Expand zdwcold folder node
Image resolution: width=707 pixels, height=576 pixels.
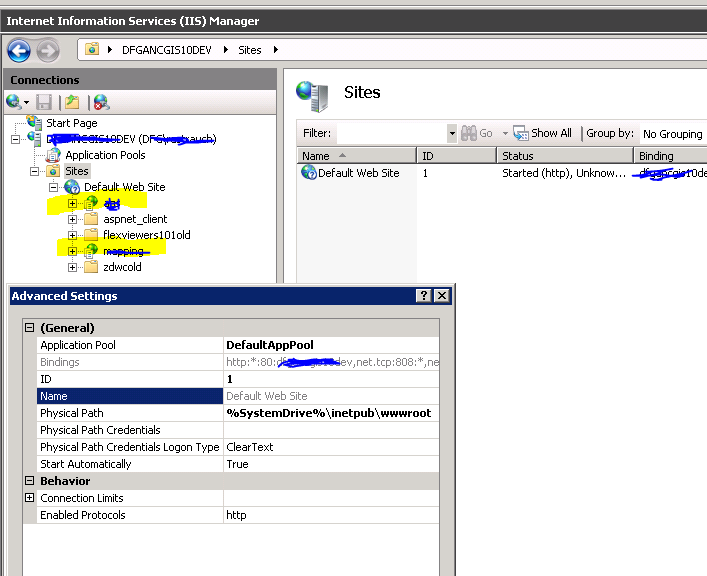72,267
